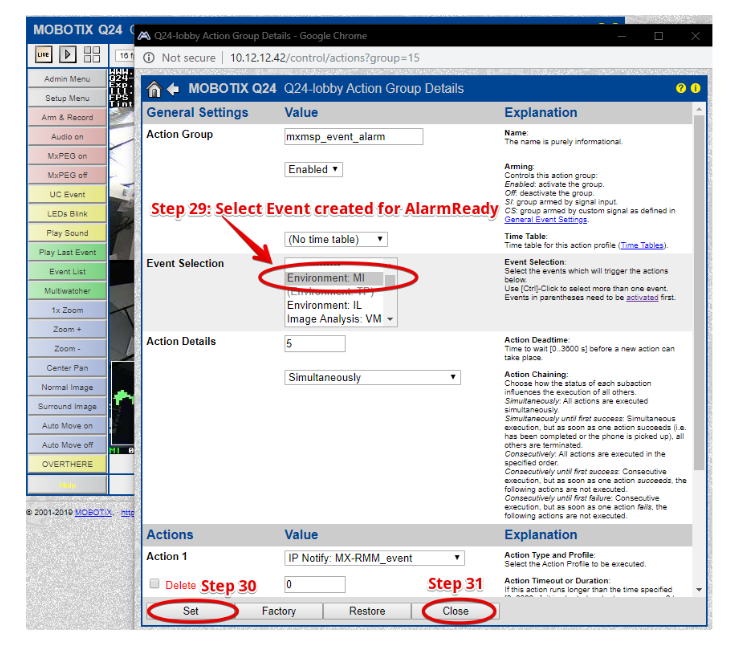Viewport: 729px width, 659px height.
Task: Click the Zoom - sidebar button
Action: [67, 349]
